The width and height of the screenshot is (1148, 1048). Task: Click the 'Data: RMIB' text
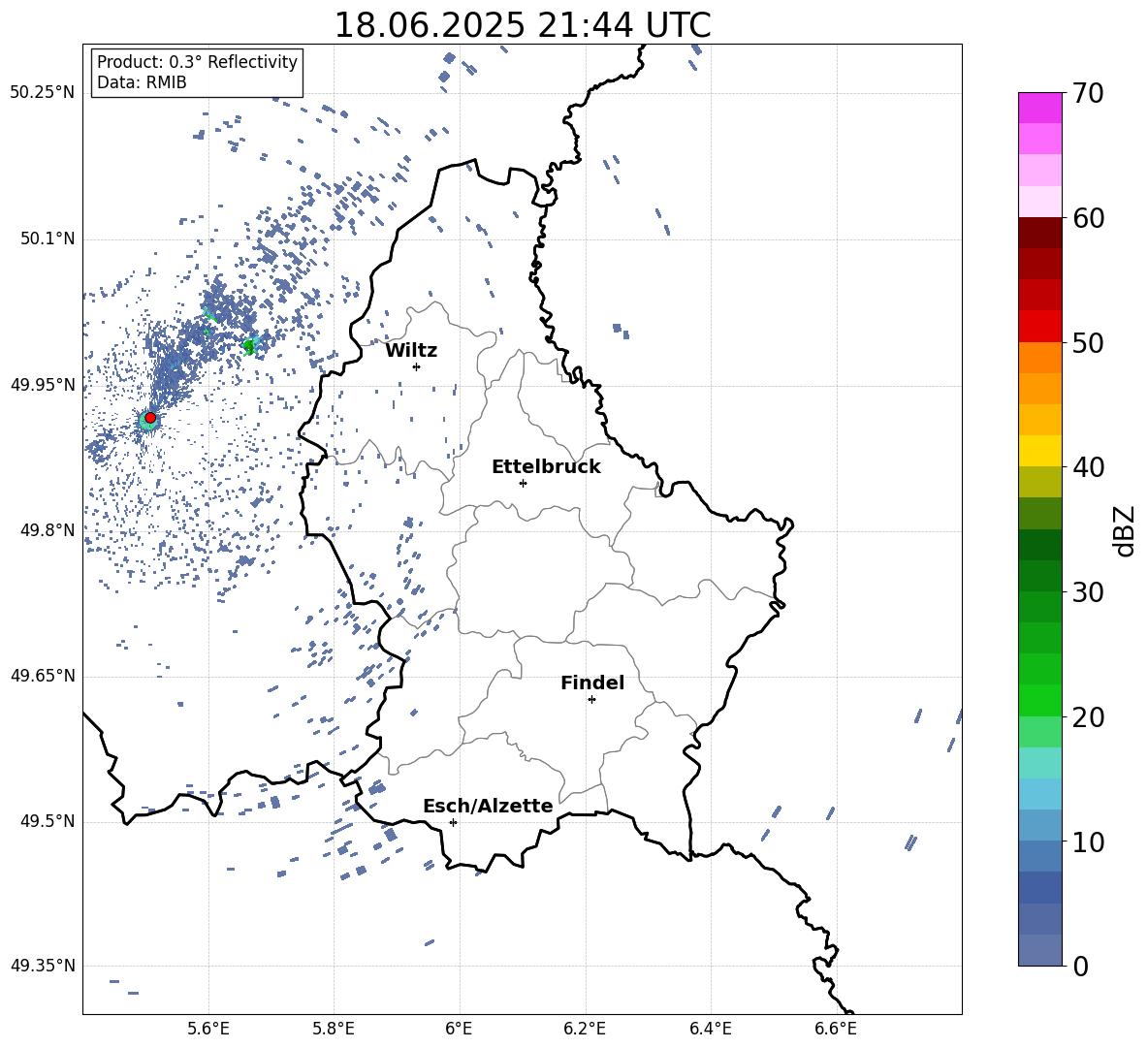coord(142,82)
